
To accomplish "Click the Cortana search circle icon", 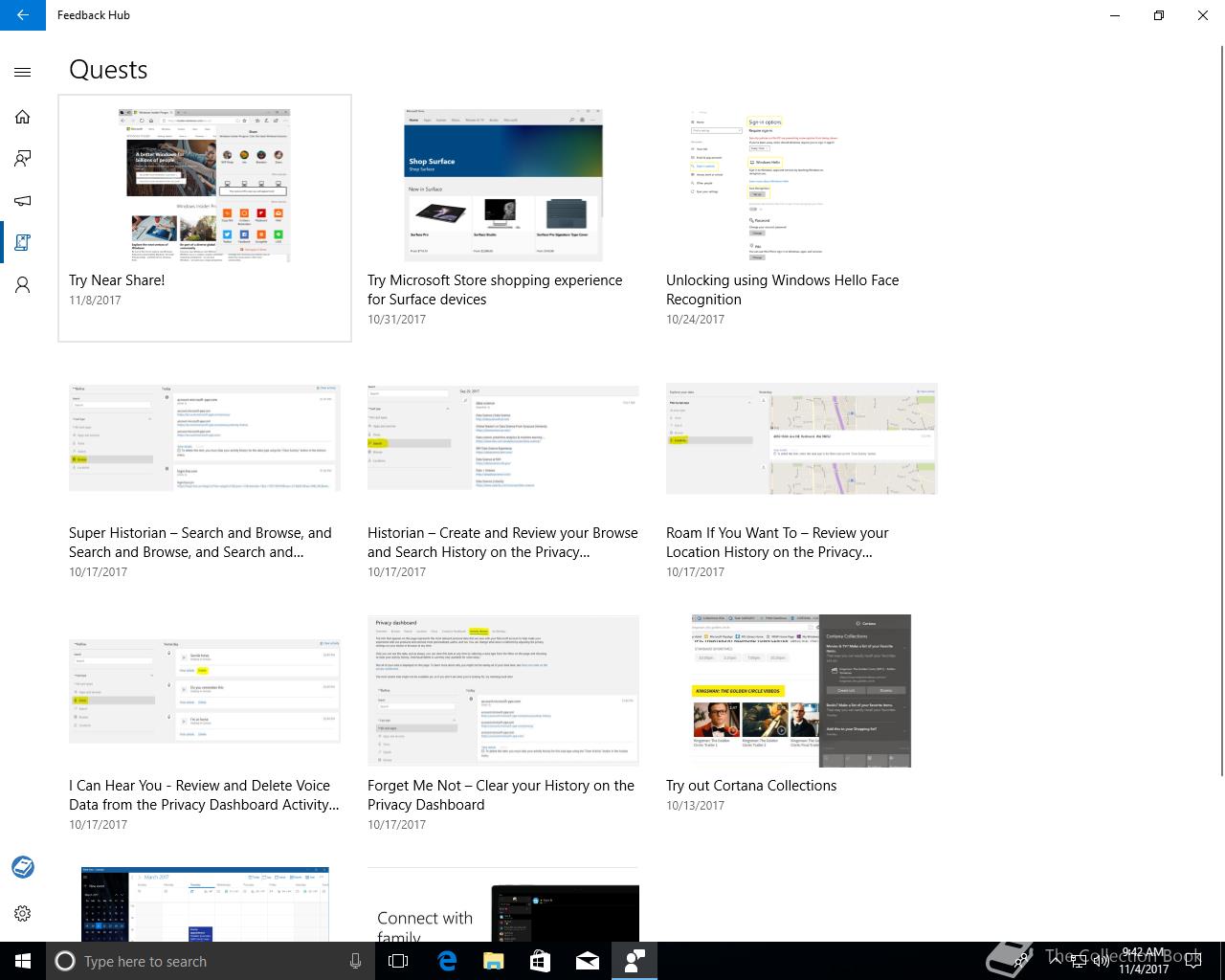I will click(65, 961).
